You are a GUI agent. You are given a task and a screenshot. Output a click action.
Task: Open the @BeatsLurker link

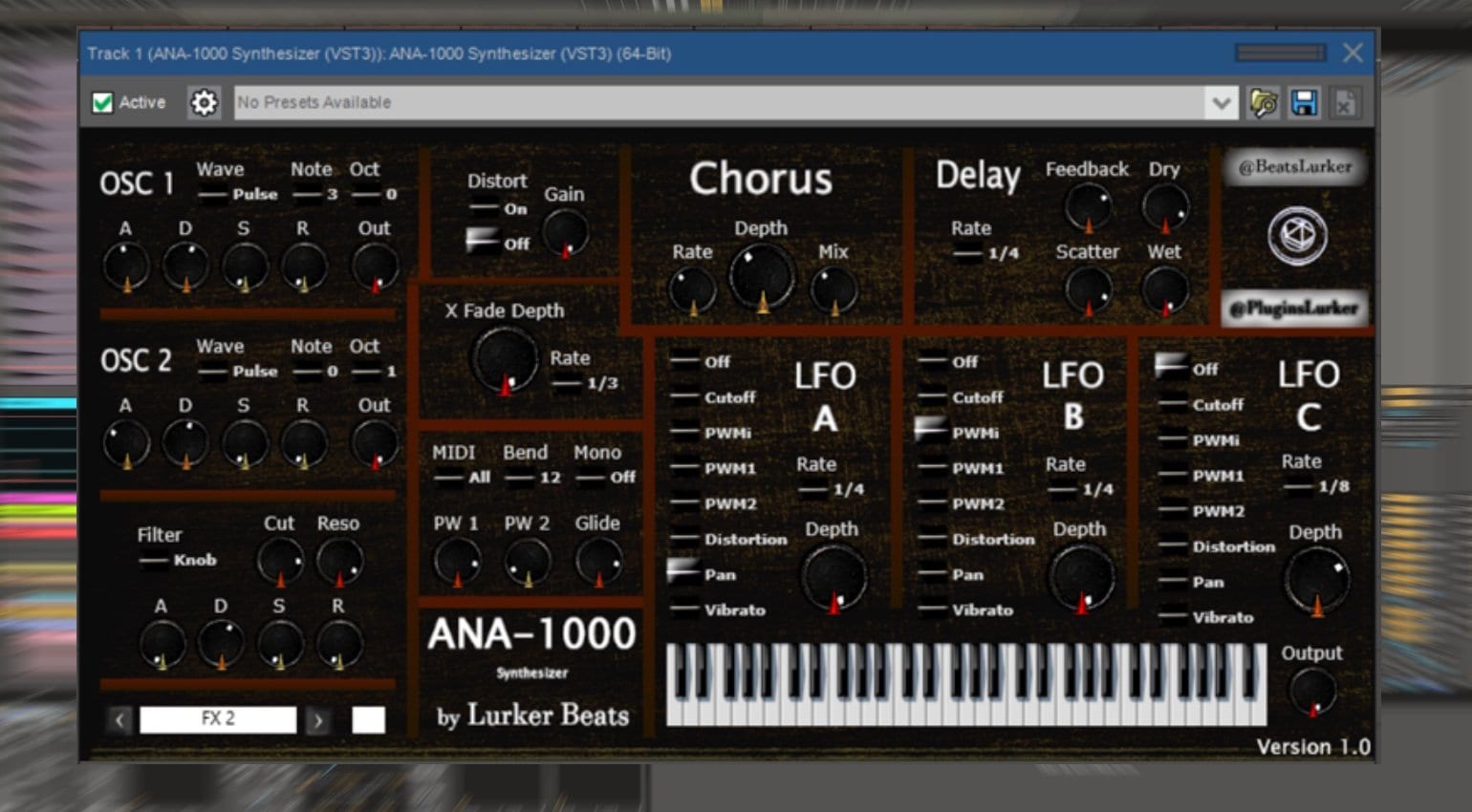[1295, 166]
